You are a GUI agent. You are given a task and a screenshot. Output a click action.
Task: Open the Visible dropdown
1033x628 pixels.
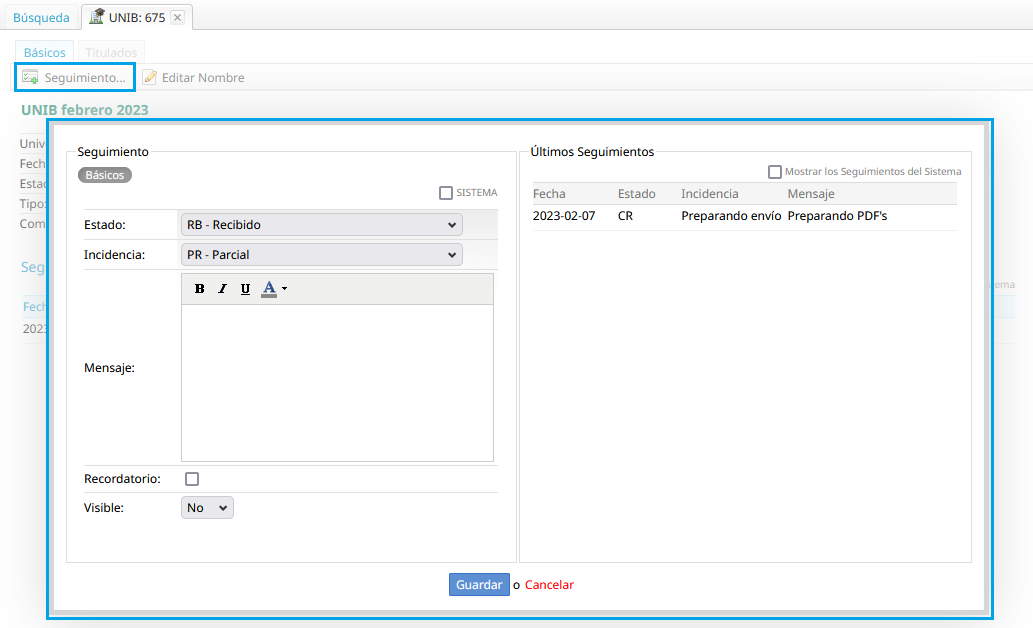tap(207, 508)
